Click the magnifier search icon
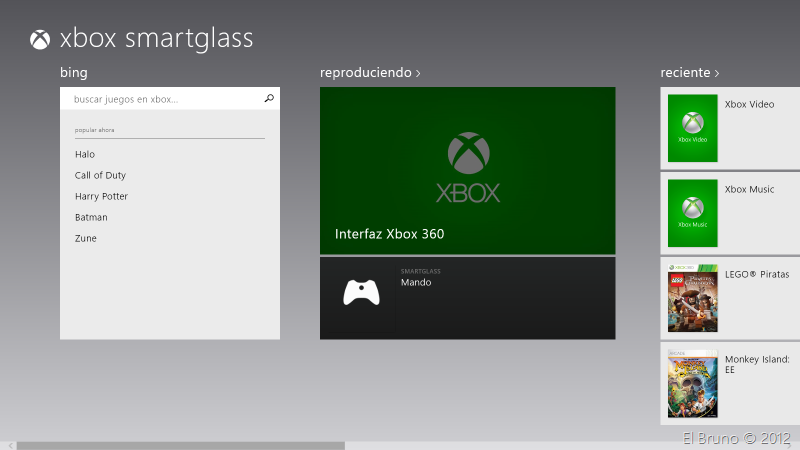 click(269, 99)
